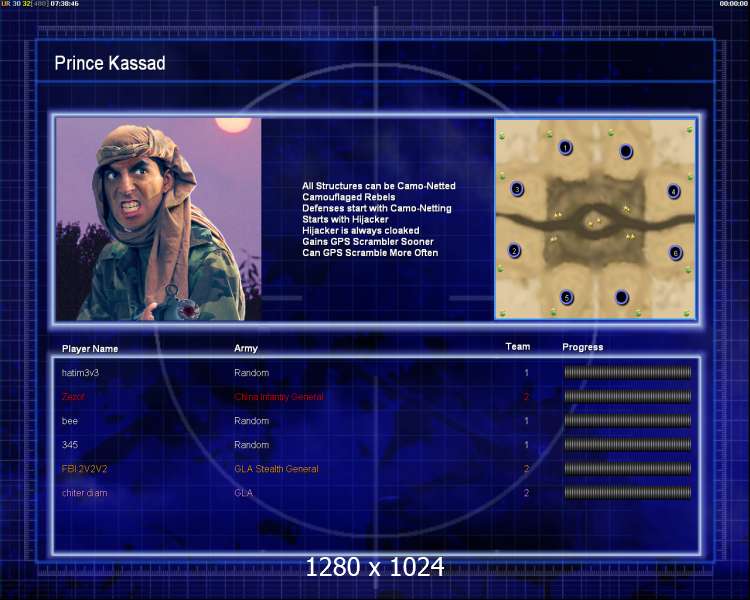Click Random army in bee row
Image resolution: width=750 pixels, height=600 pixels.
pos(252,421)
